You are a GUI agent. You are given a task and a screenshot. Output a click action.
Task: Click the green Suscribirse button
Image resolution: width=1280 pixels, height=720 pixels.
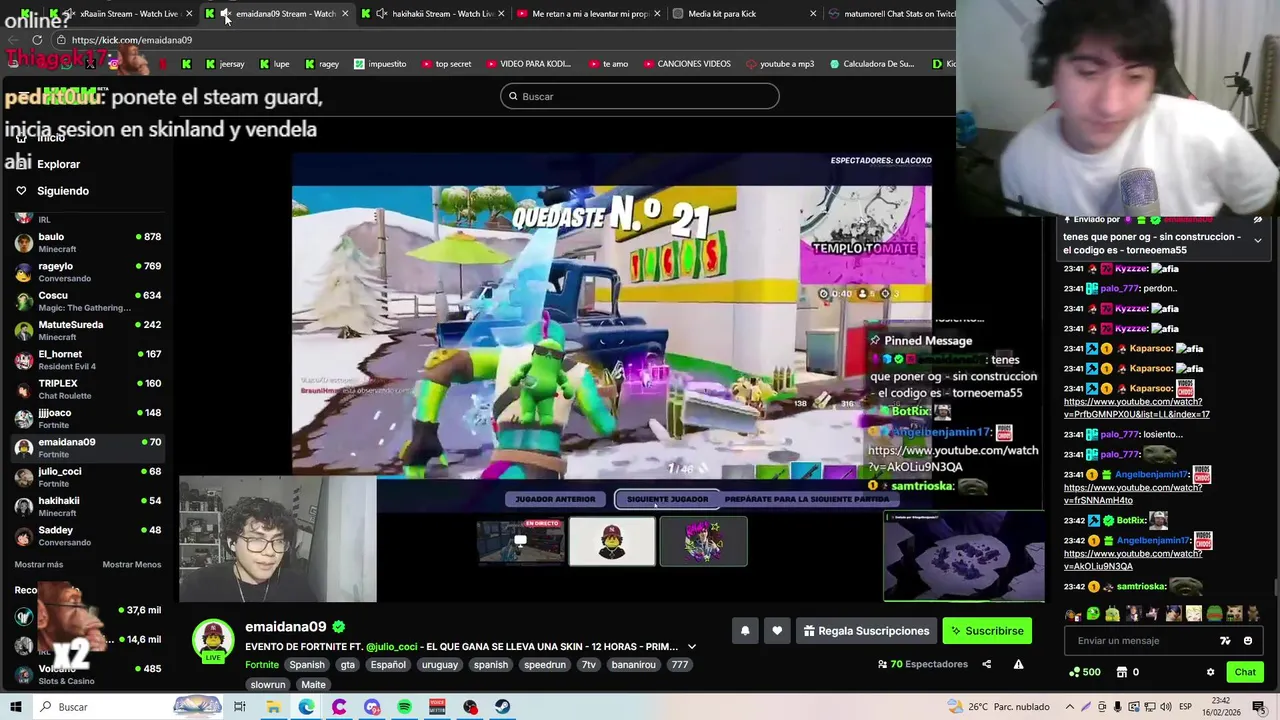pos(987,631)
